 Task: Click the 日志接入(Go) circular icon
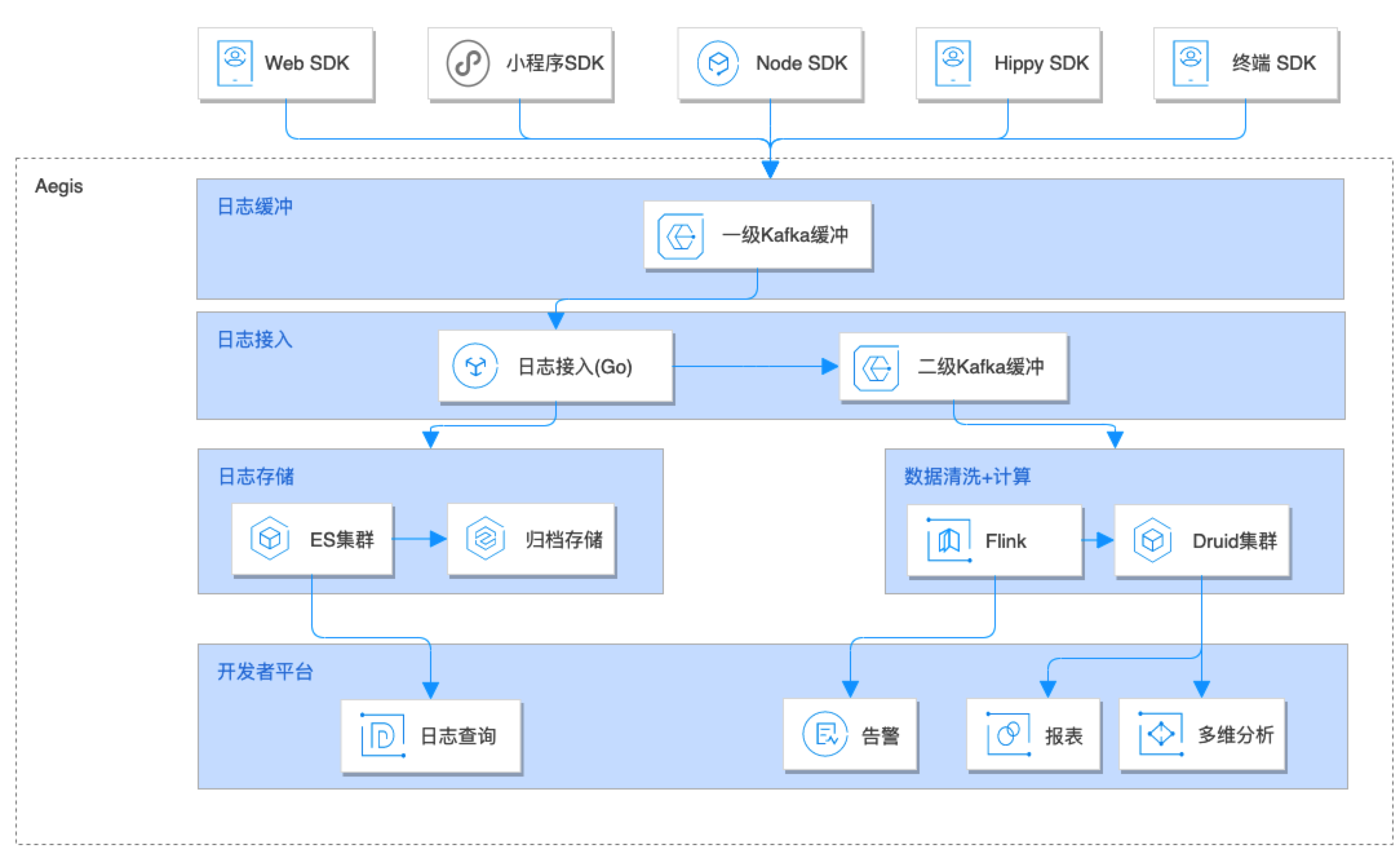click(475, 366)
